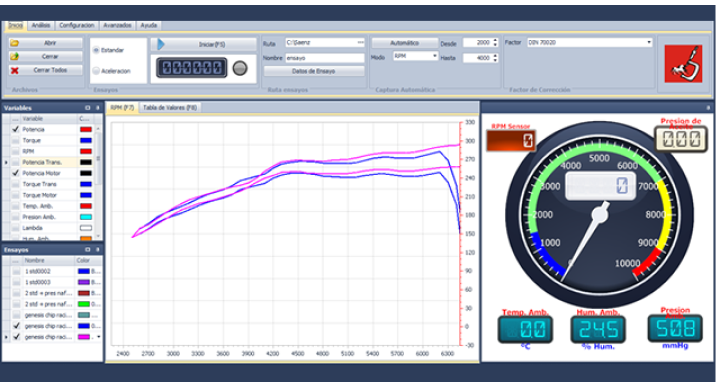This screenshot has height=387, width=716.
Task: Click the Cerrar file icon
Action: pyautogui.click(x=15, y=57)
